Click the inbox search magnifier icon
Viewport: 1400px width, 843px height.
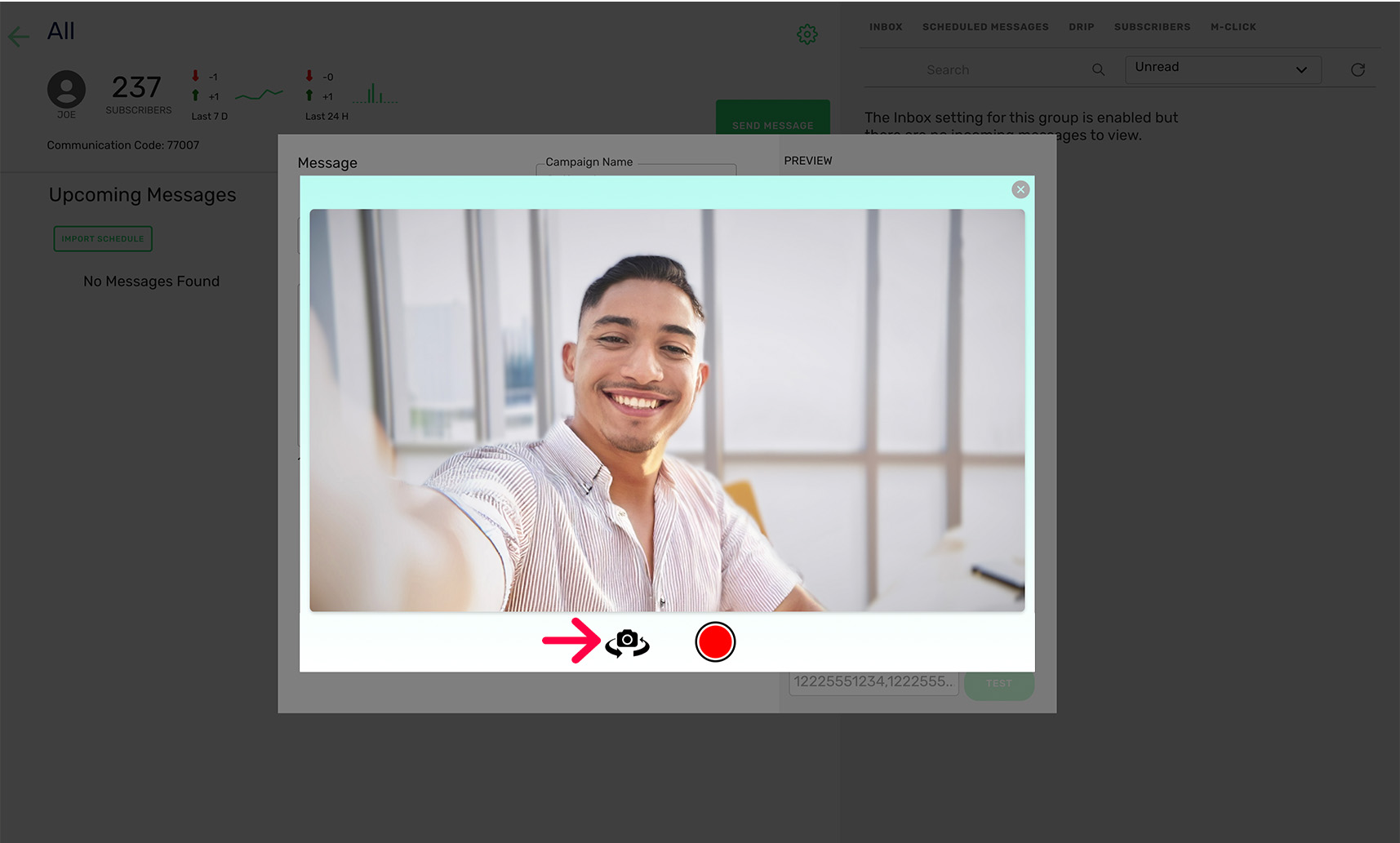(x=1098, y=70)
